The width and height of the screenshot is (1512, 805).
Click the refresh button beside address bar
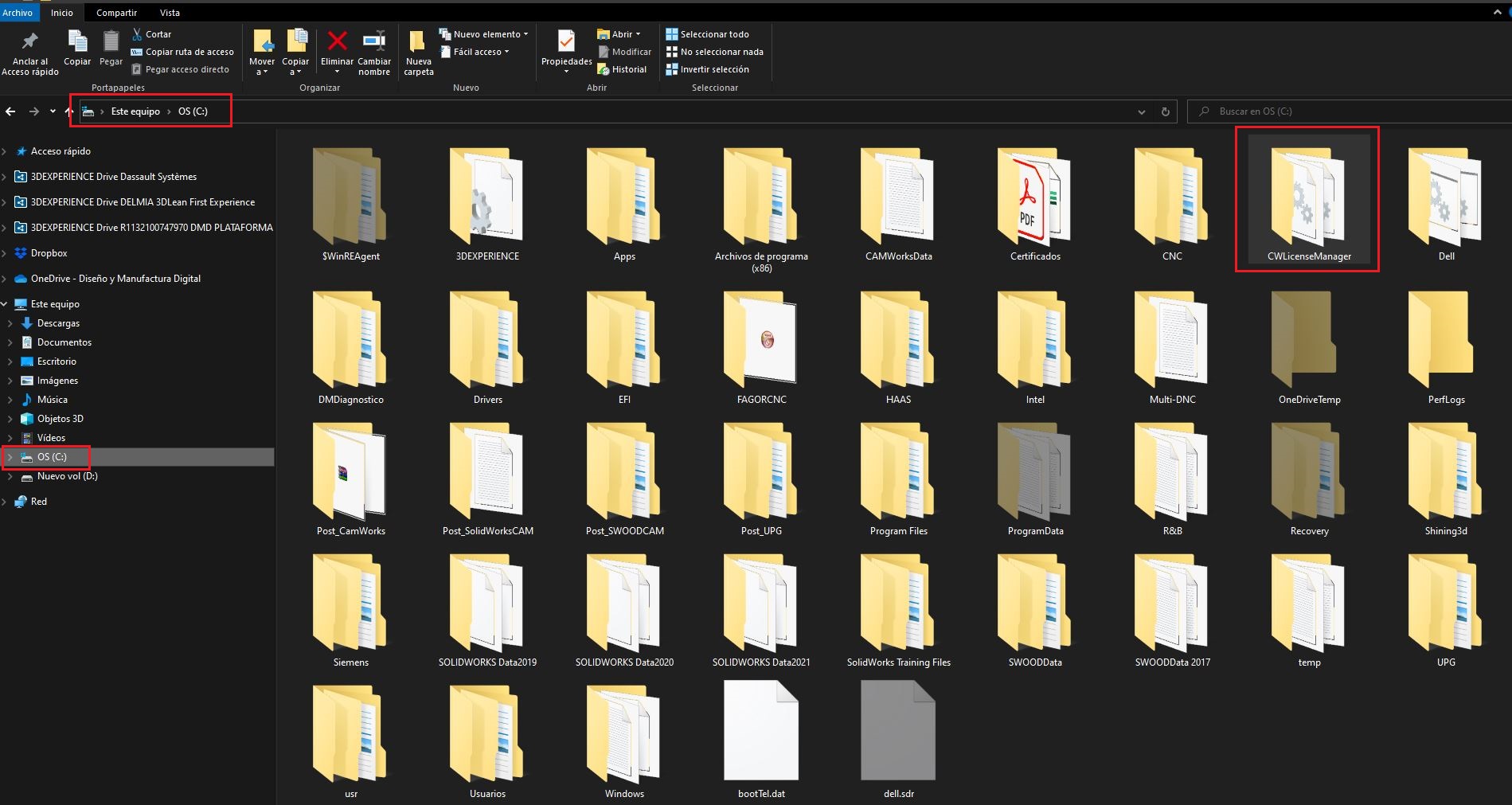click(x=1165, y=111)
